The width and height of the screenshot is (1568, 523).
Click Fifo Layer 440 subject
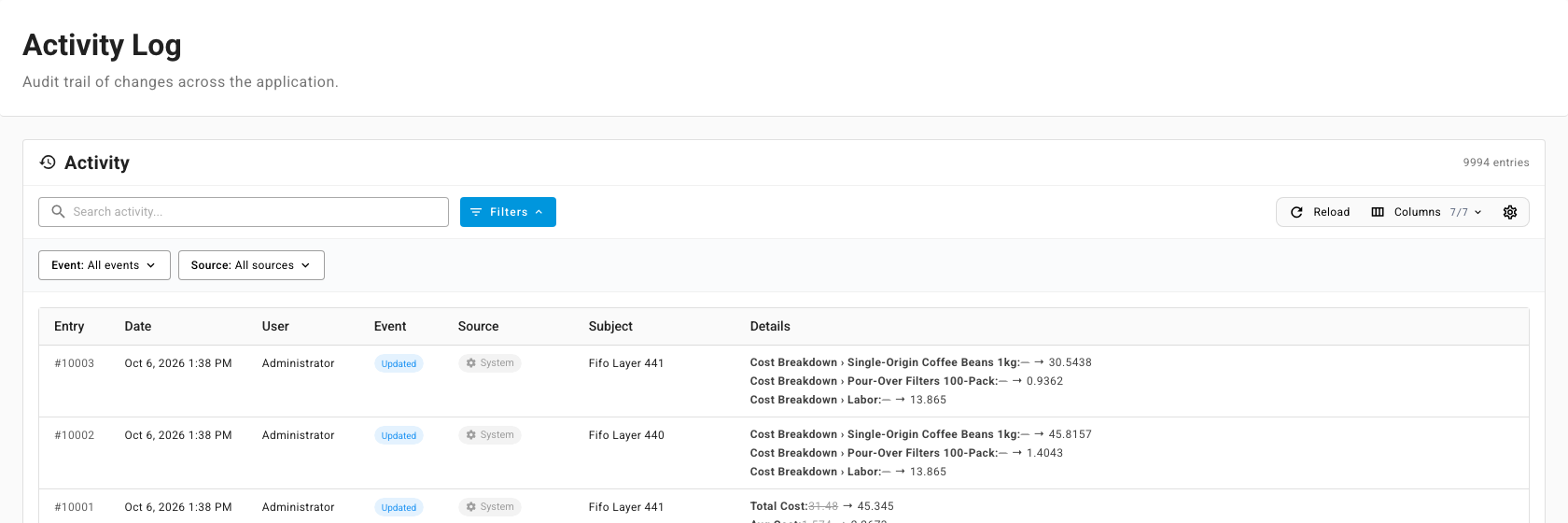626,435
